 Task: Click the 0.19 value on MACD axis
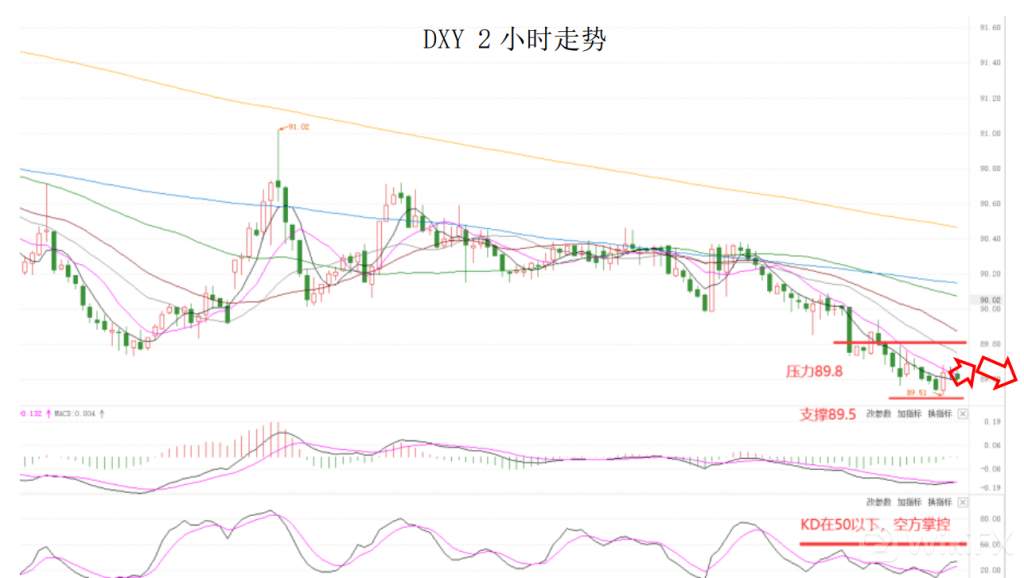pos(992,422)
